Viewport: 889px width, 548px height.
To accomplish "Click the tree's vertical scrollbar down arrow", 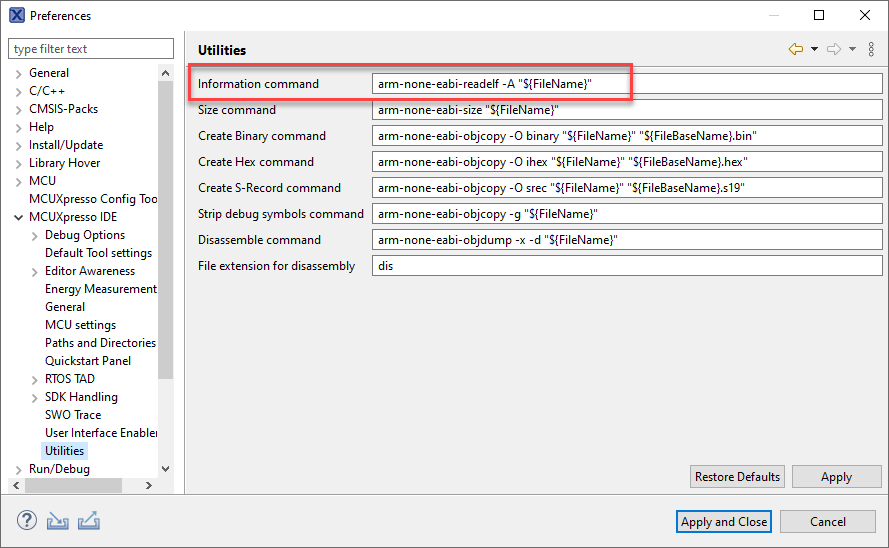I will pos(165,469).
